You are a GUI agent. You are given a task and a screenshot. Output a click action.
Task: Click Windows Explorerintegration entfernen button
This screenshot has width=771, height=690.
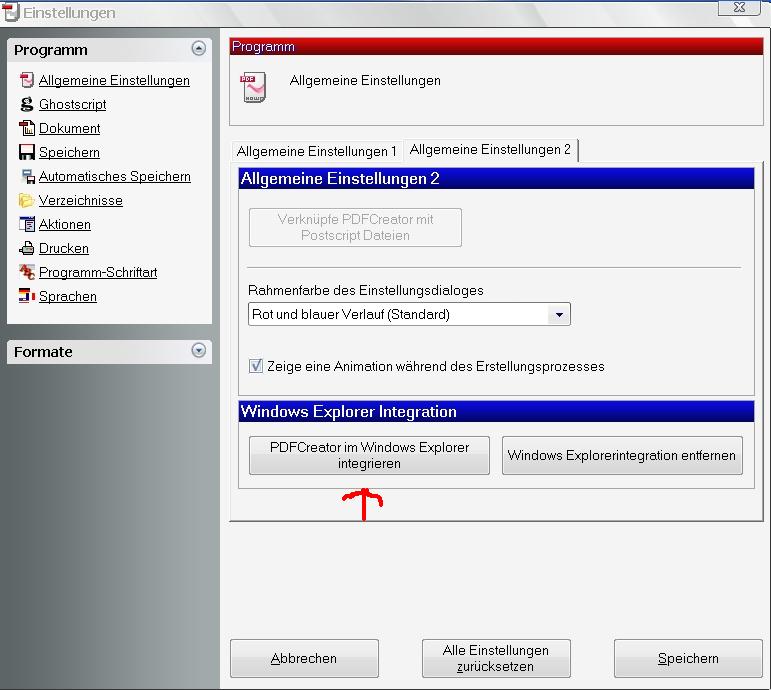click(622, 455)
